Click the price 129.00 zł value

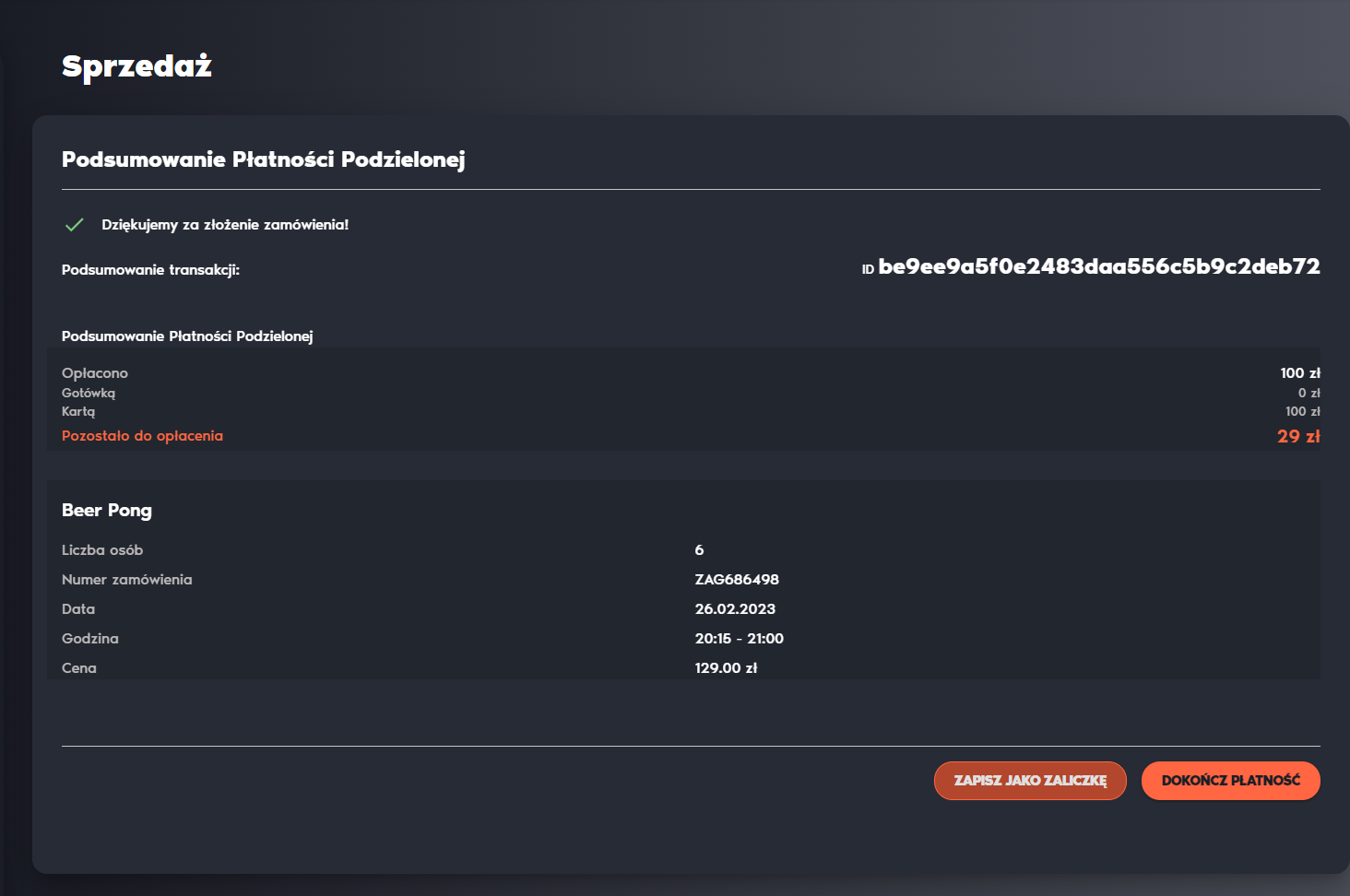click(726, 668)
